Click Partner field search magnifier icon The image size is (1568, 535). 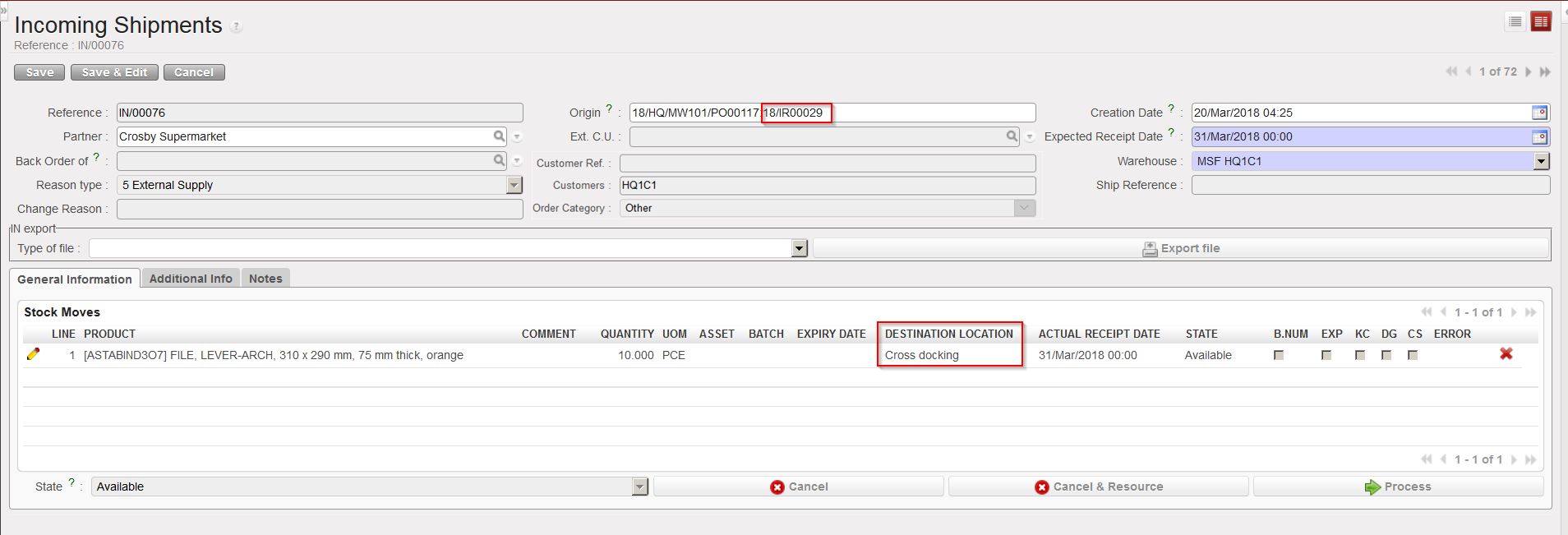[x=499, y=136]
